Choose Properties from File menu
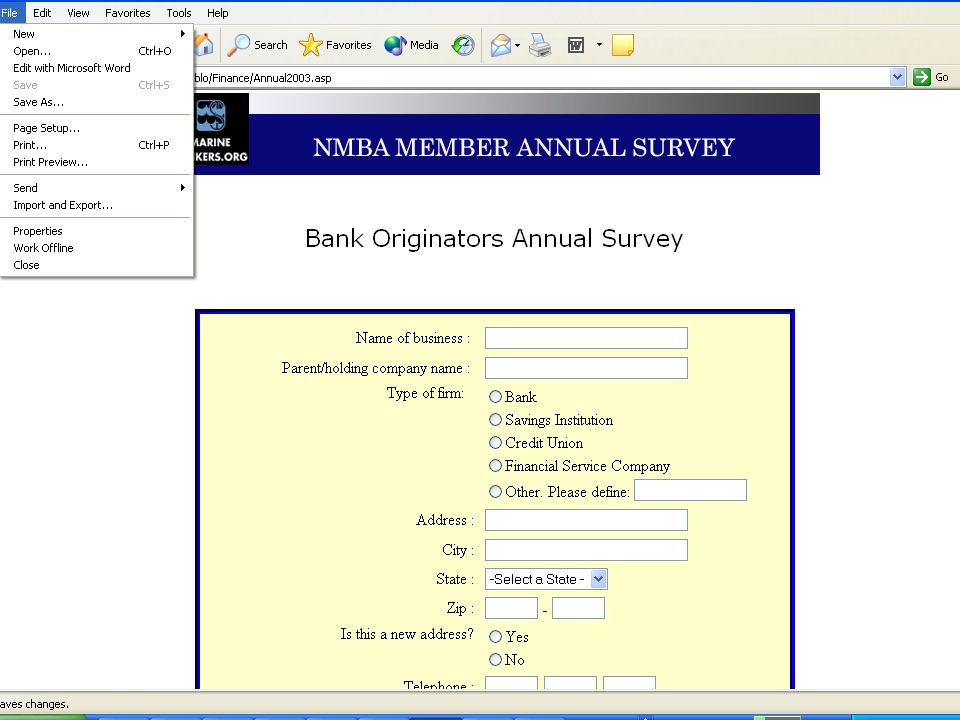Screen dimensions: 960x720 click(x=98, y=231)
